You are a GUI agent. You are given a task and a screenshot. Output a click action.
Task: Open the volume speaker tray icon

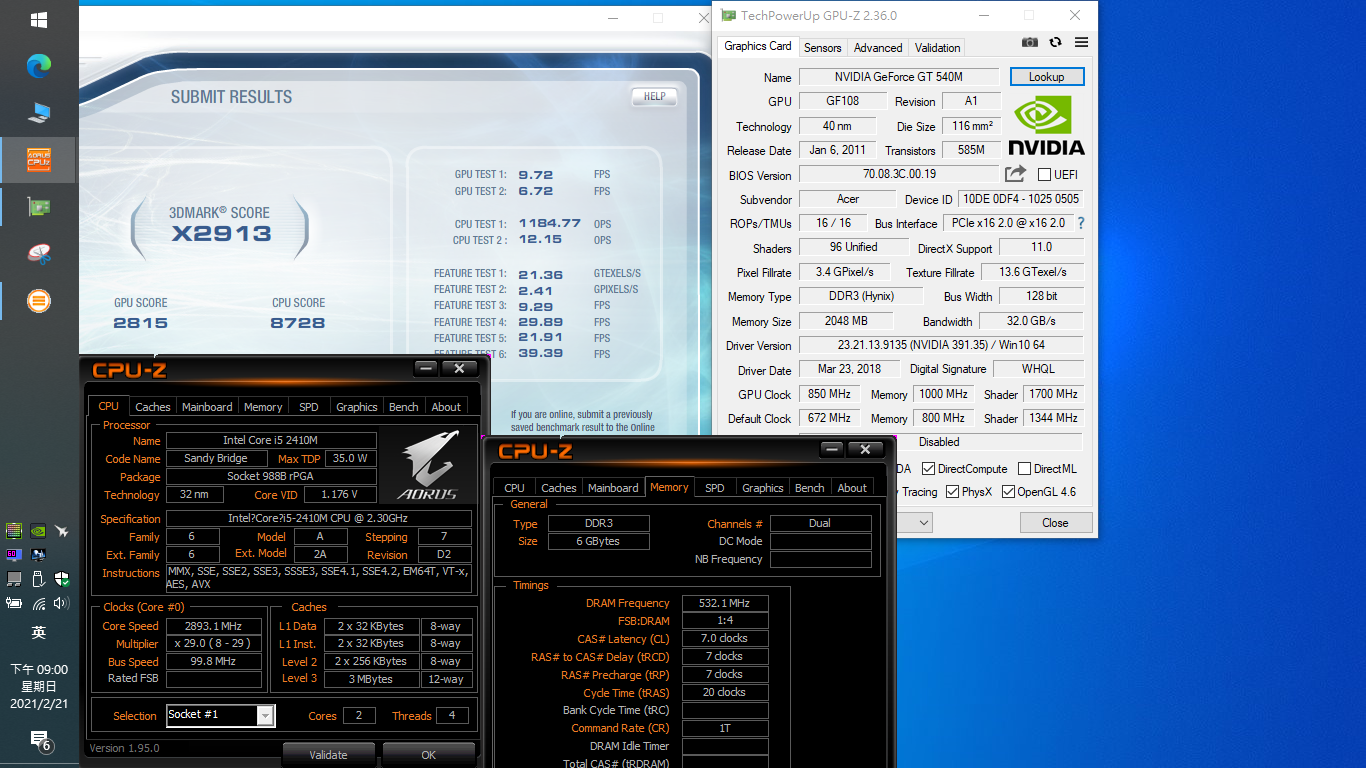pos(62,603)
